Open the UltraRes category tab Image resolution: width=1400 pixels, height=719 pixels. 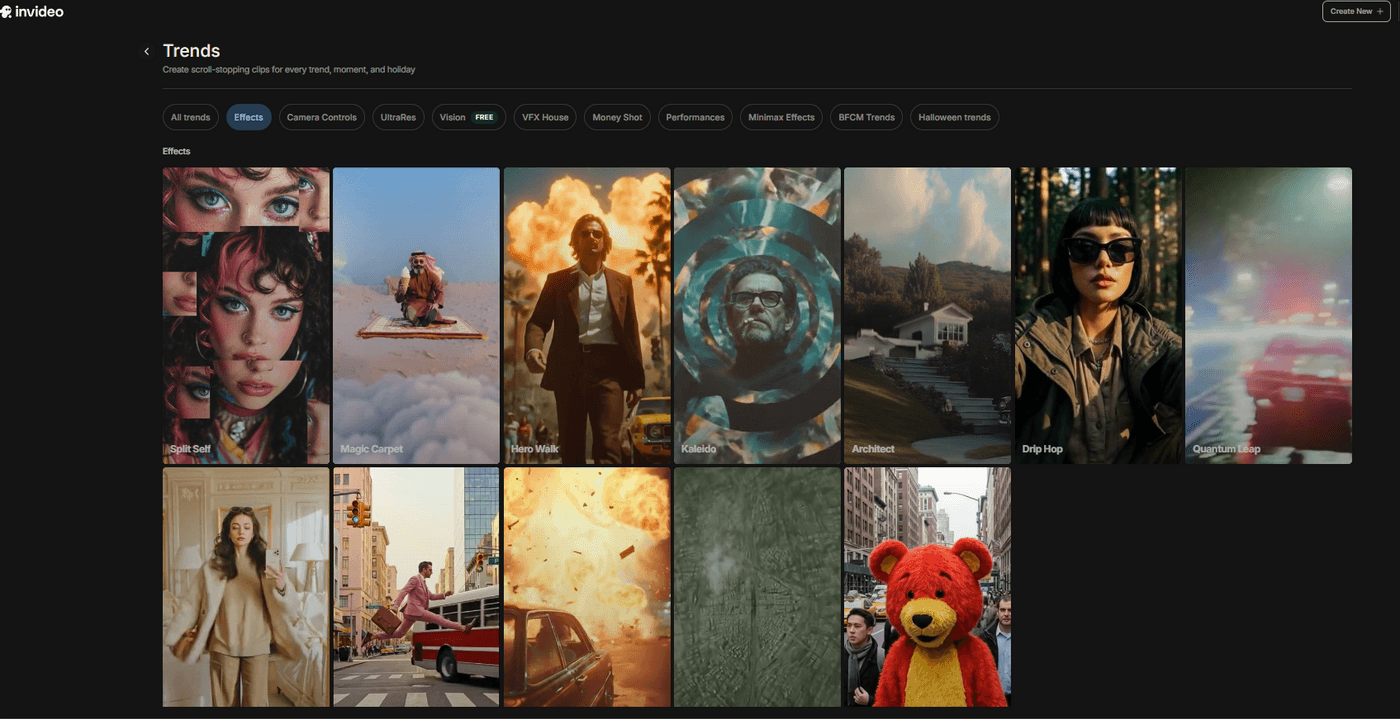click(x=398, y=117)
